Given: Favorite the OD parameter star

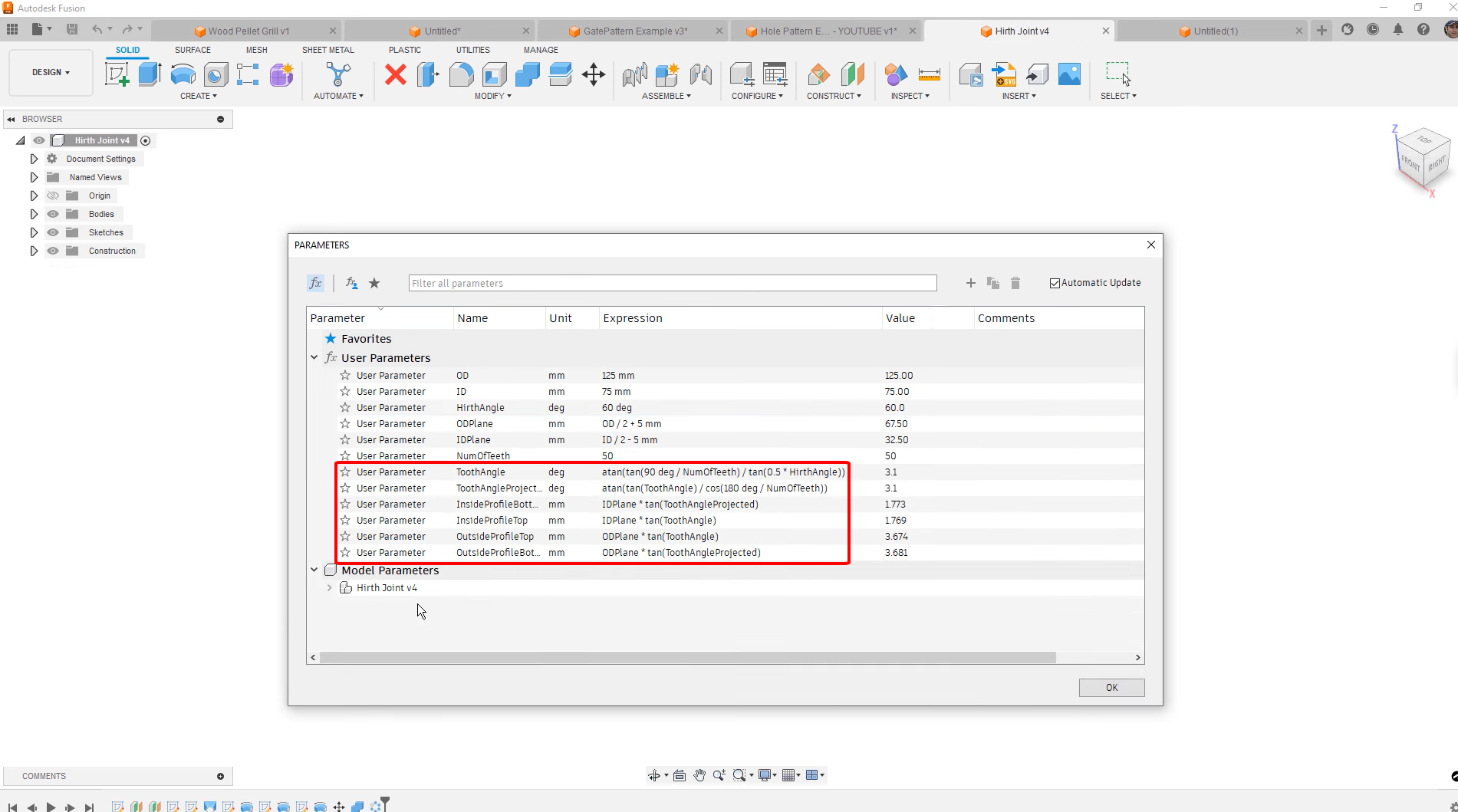Looking at the screenshot, I should point(345,376).
